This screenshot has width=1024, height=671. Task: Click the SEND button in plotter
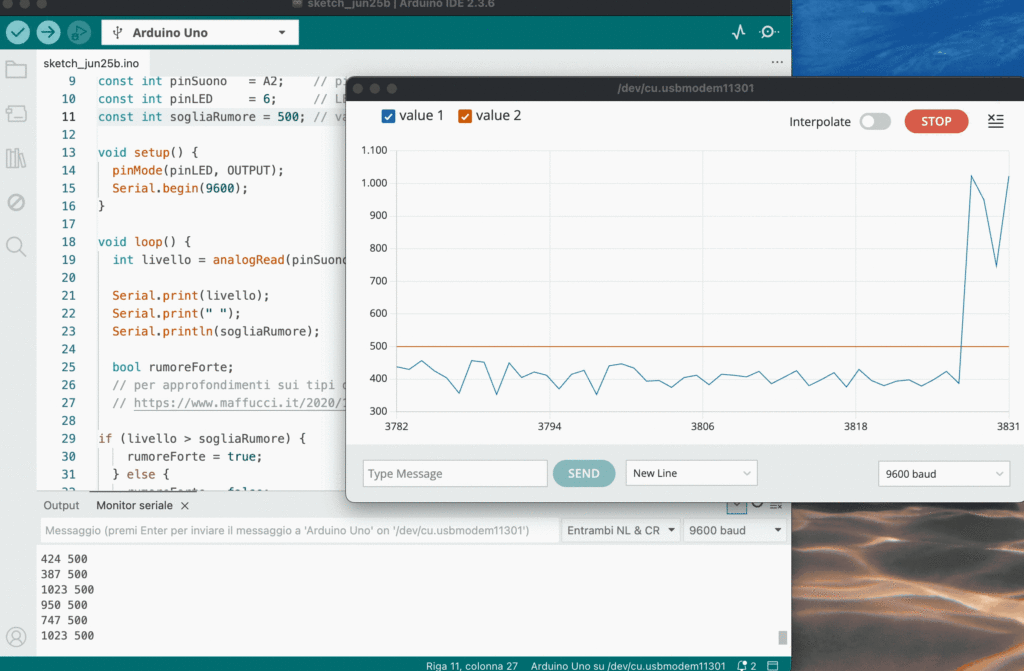[583, 473]
